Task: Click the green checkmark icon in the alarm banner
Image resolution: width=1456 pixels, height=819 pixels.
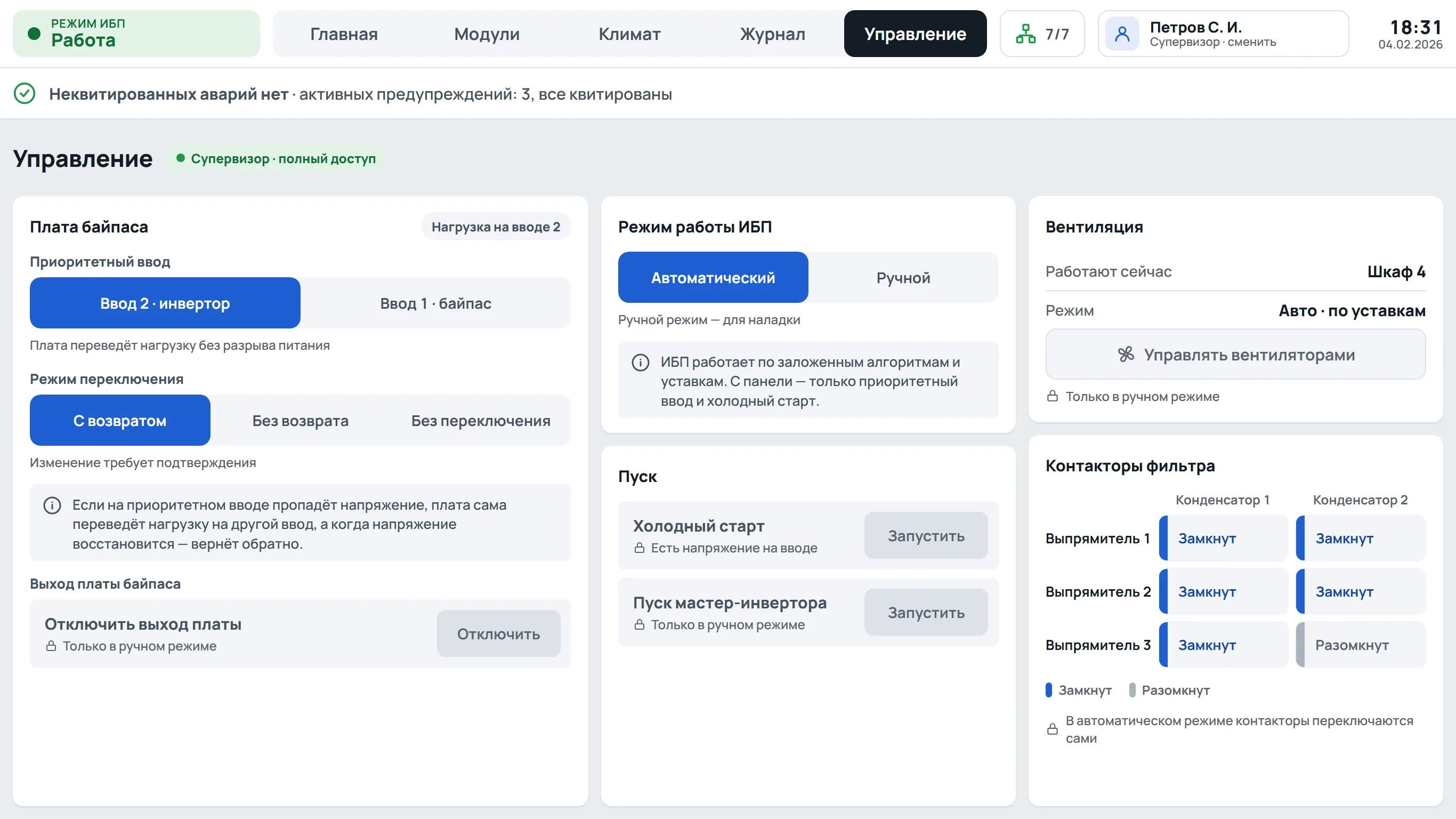Action: [x=25, y=93]
